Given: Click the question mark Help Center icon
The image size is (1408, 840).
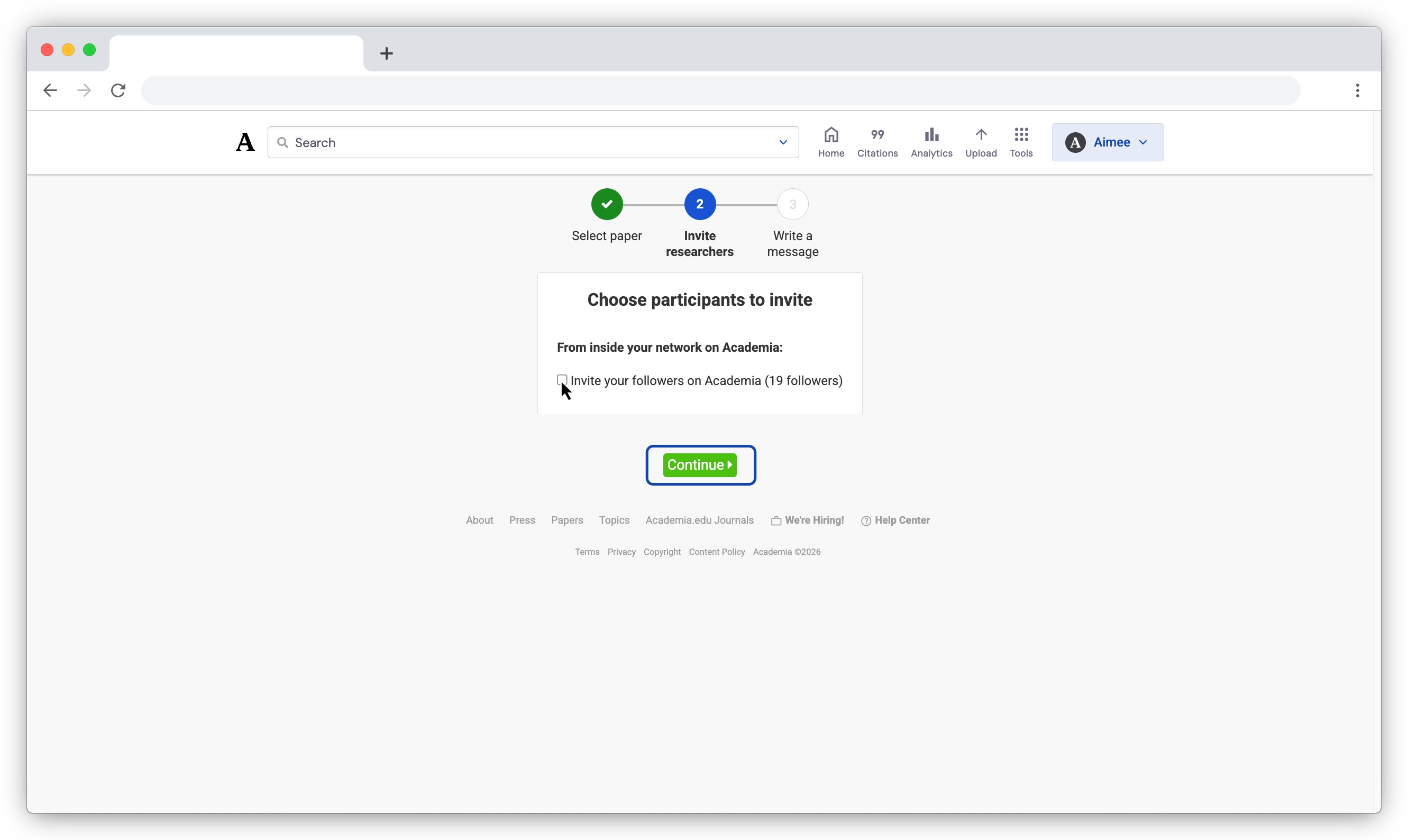Looking at the screenshot, I should coord(866,521).
